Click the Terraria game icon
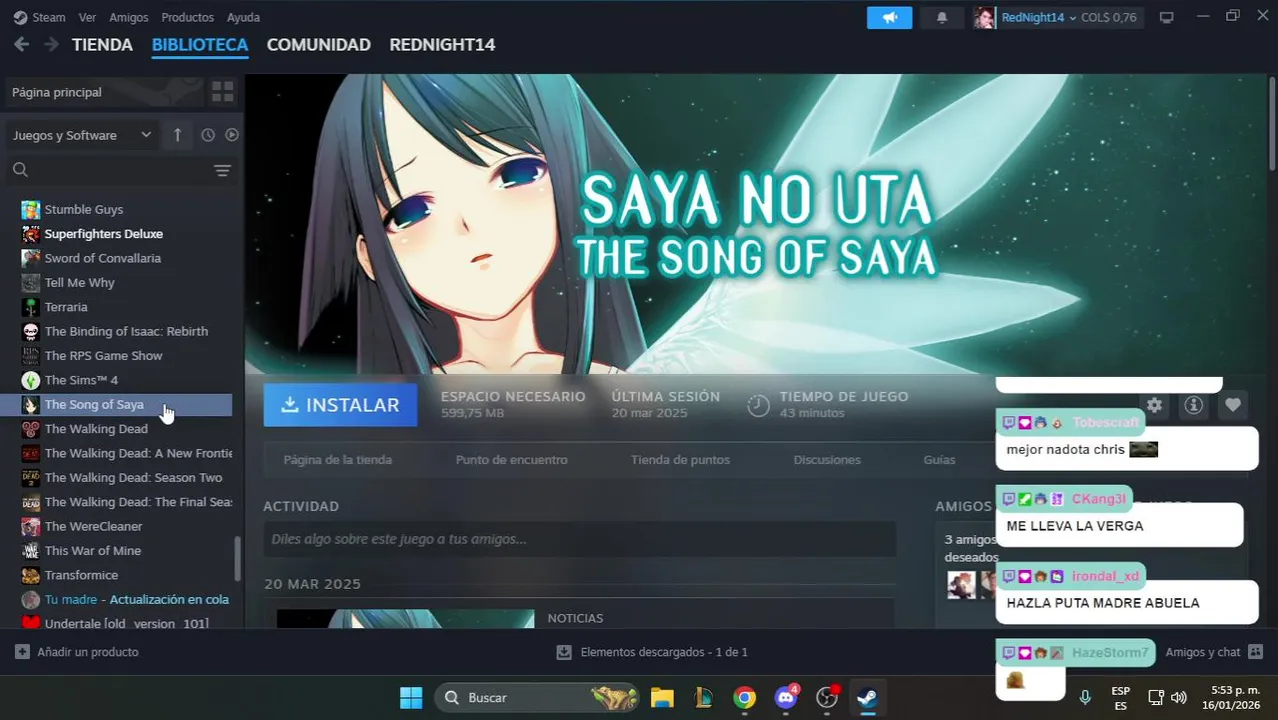1278x720 pixels. (31, 307)
